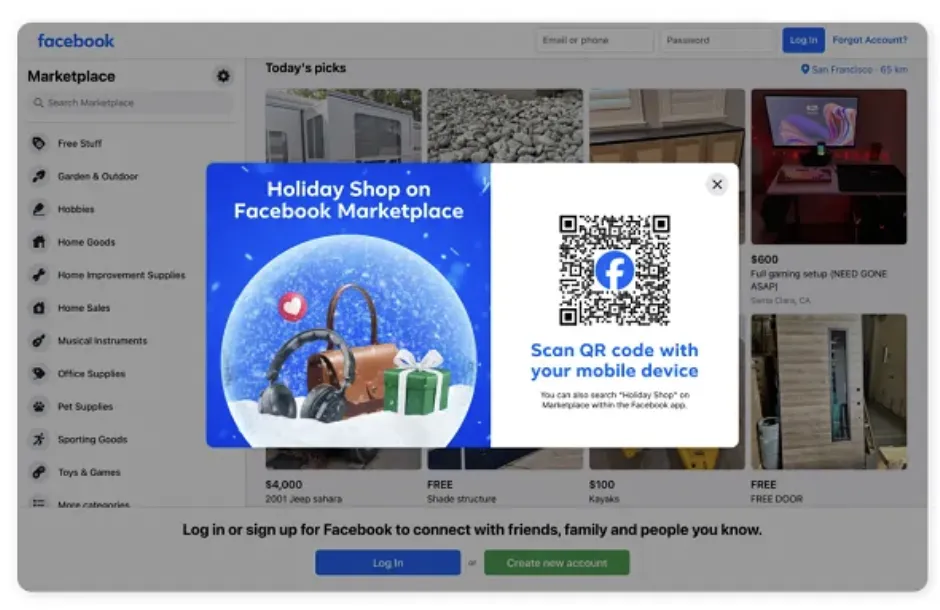Close the Holiday Shop popup
The image size is (940, 610).
(x=716, y=184)
